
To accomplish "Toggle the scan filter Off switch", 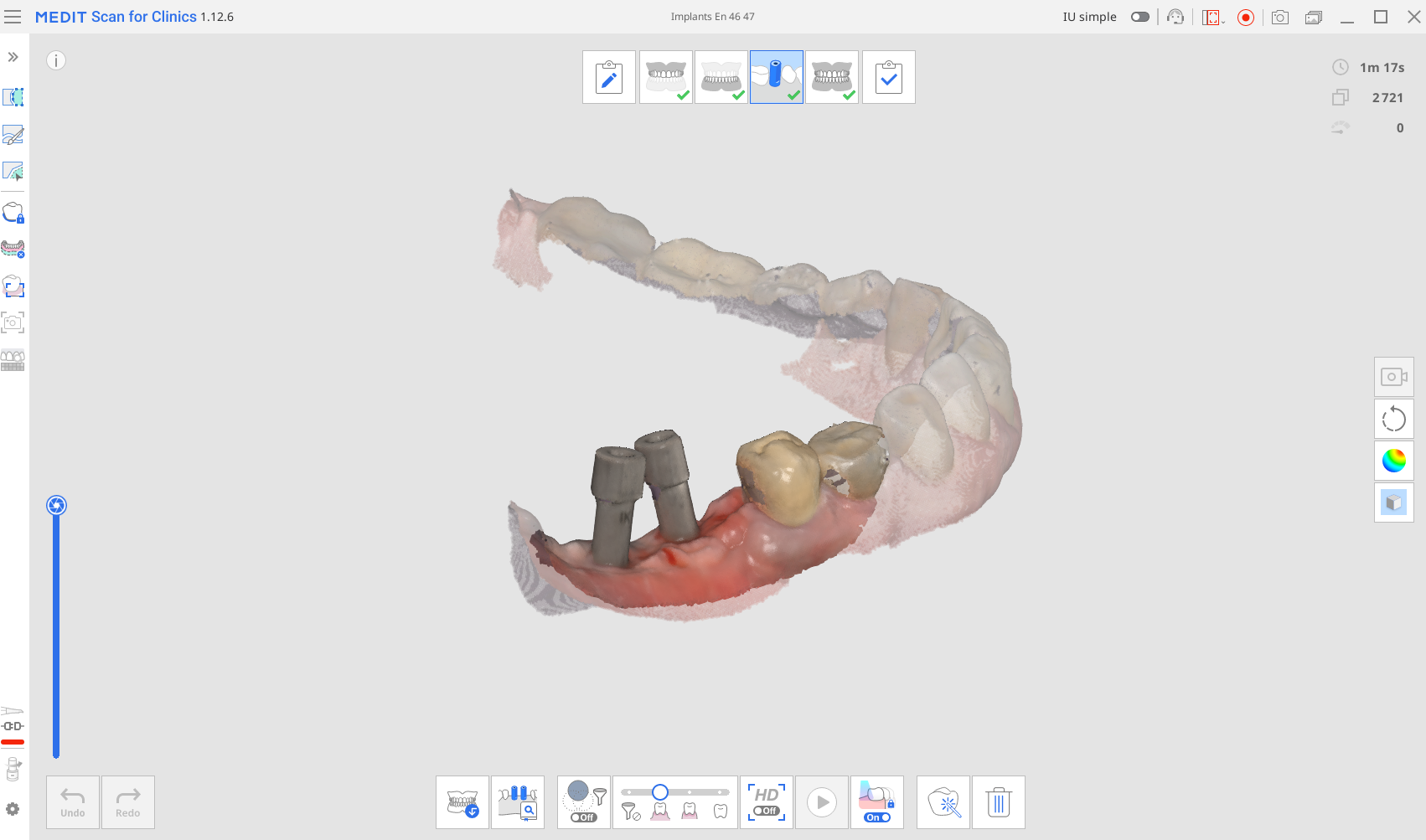I will 583,817.
